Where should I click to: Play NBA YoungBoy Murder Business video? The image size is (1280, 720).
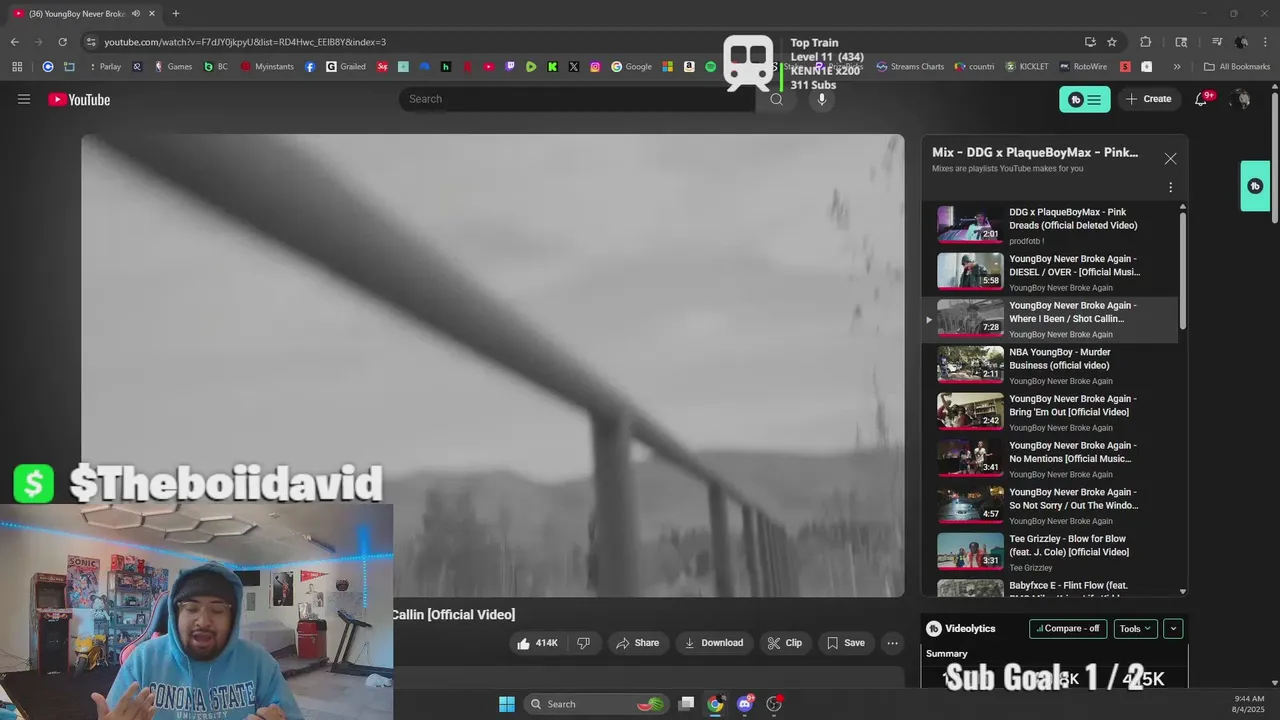pyautogui.click(x=1048, y=365)
